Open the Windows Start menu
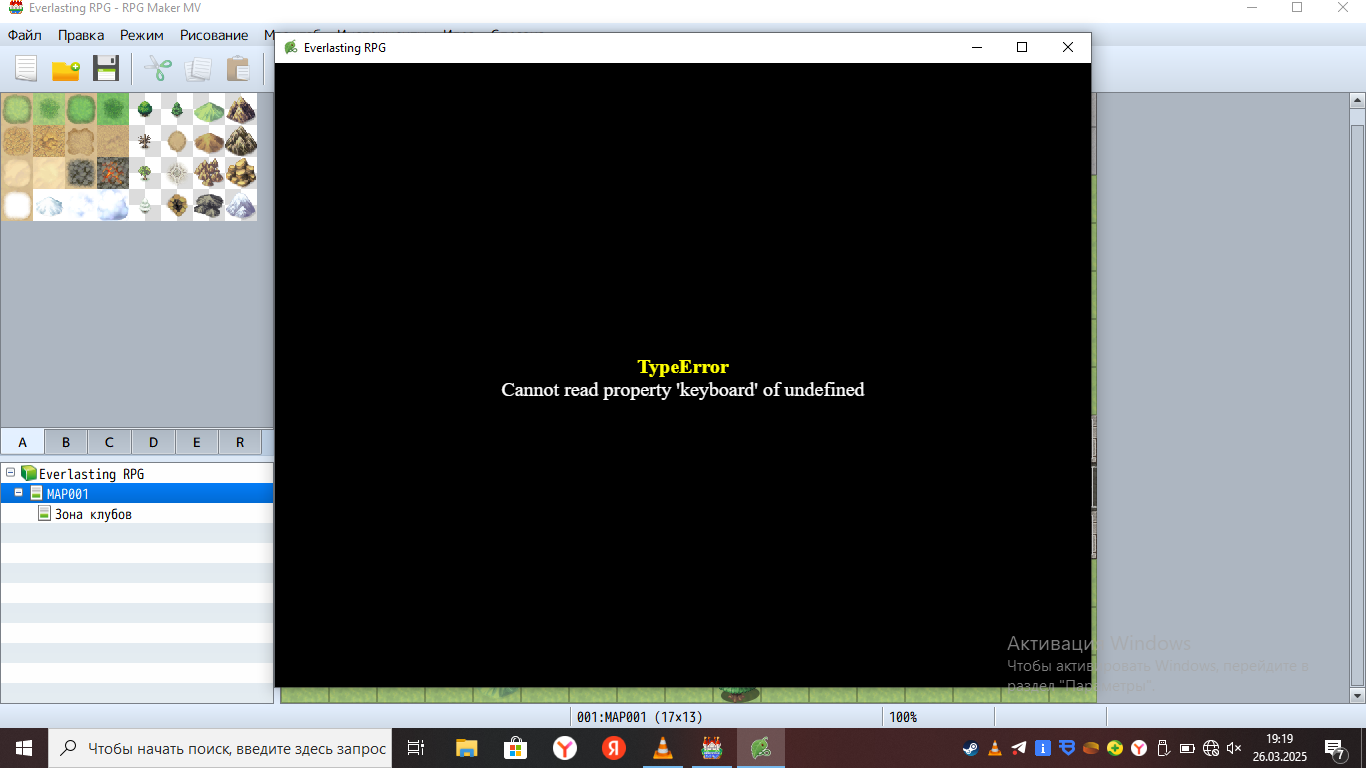Viewport: 1366px width, 768px height. click(24, 748)
